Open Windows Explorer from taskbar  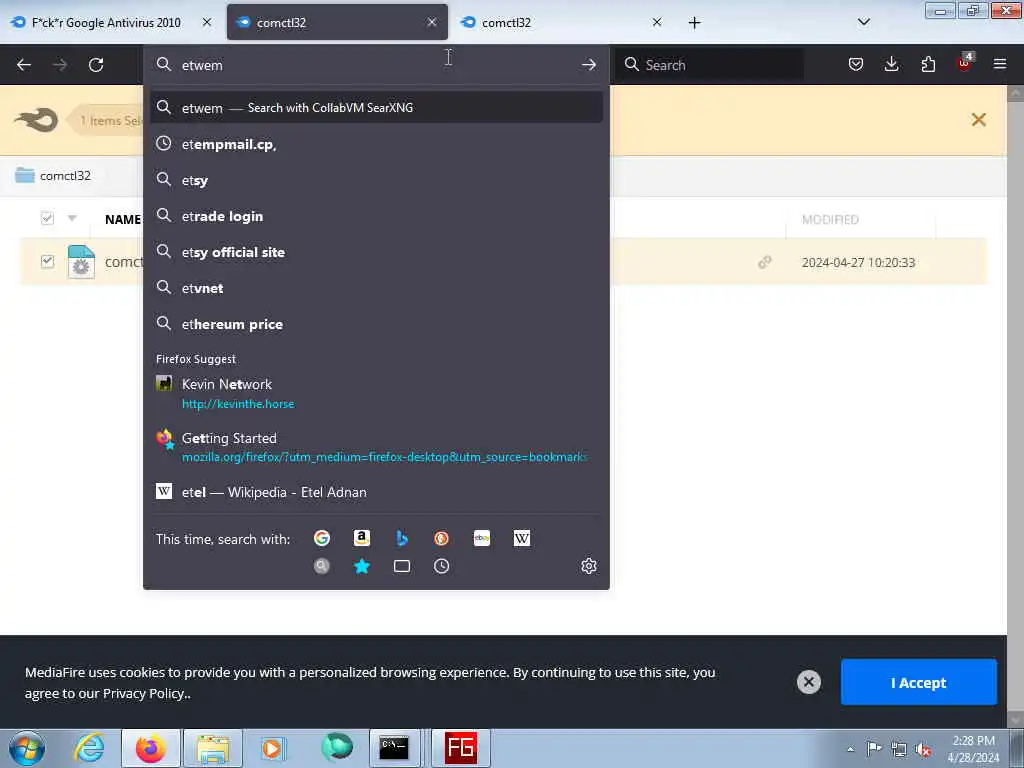213,748
